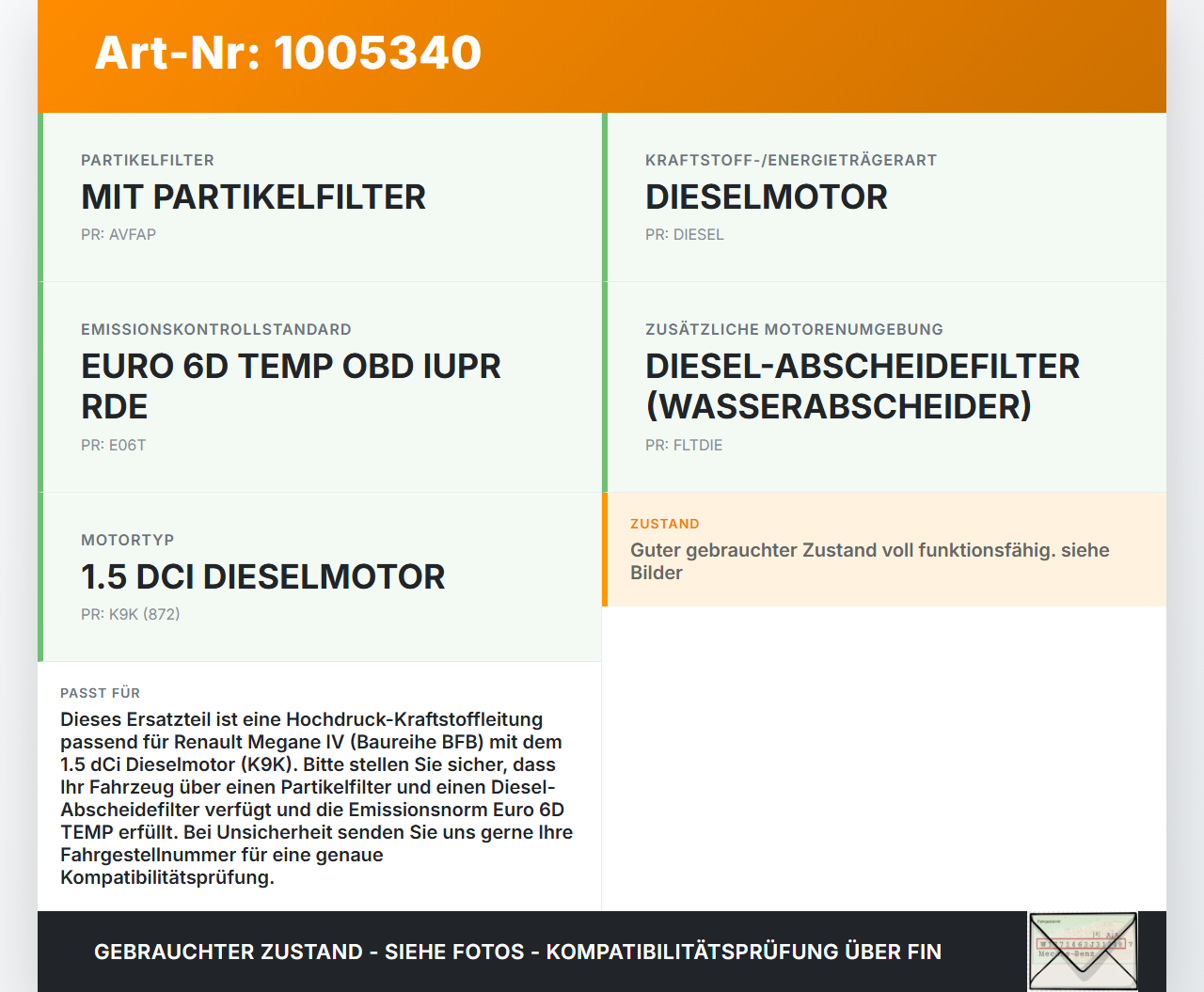This screenshot has height=992, width=1204.
Task: Click the EURO 6D TEMP OBD IUPR RDE value
Action: coord(291,386)
